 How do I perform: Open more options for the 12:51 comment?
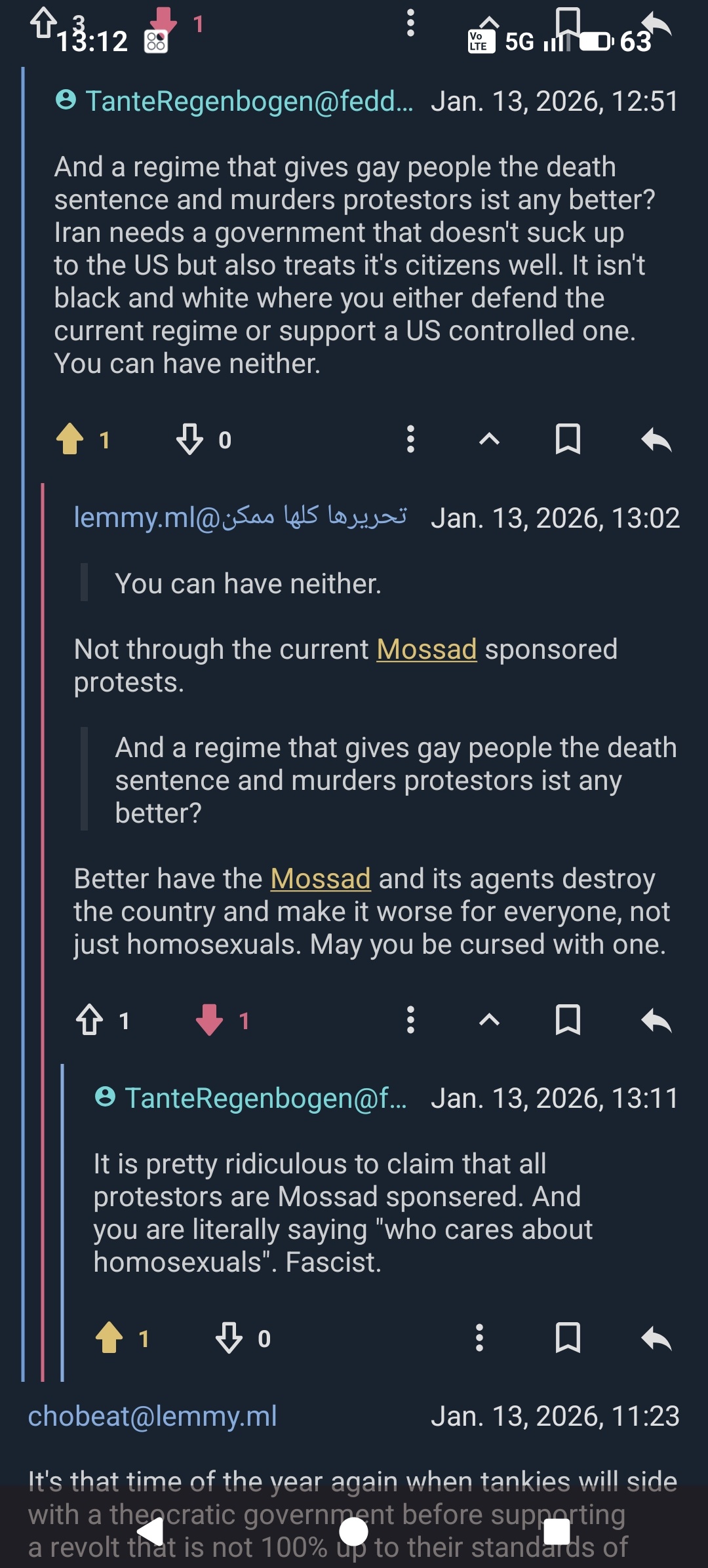pos(411,439)
